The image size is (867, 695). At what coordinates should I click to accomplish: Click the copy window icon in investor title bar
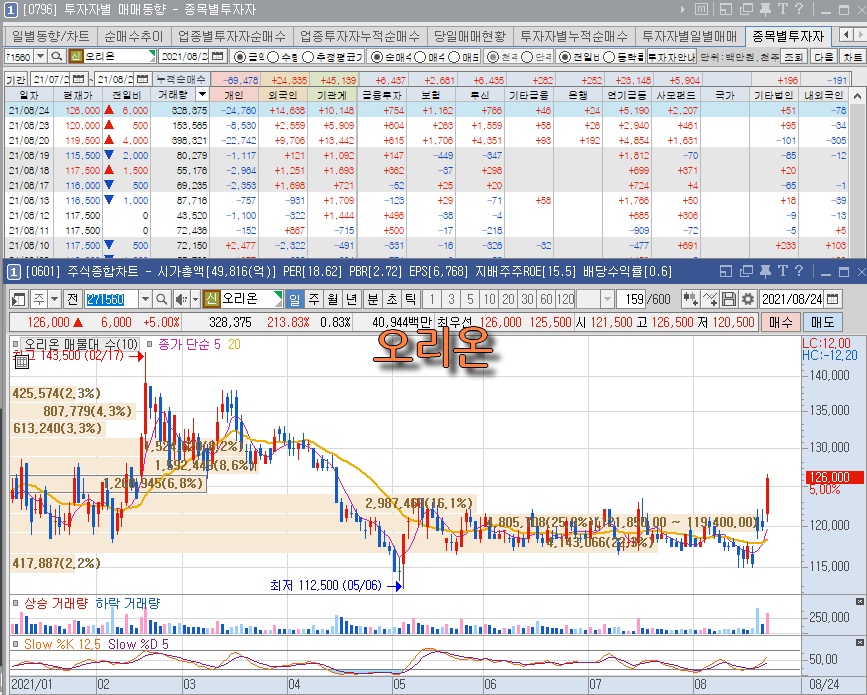[746, 9]
